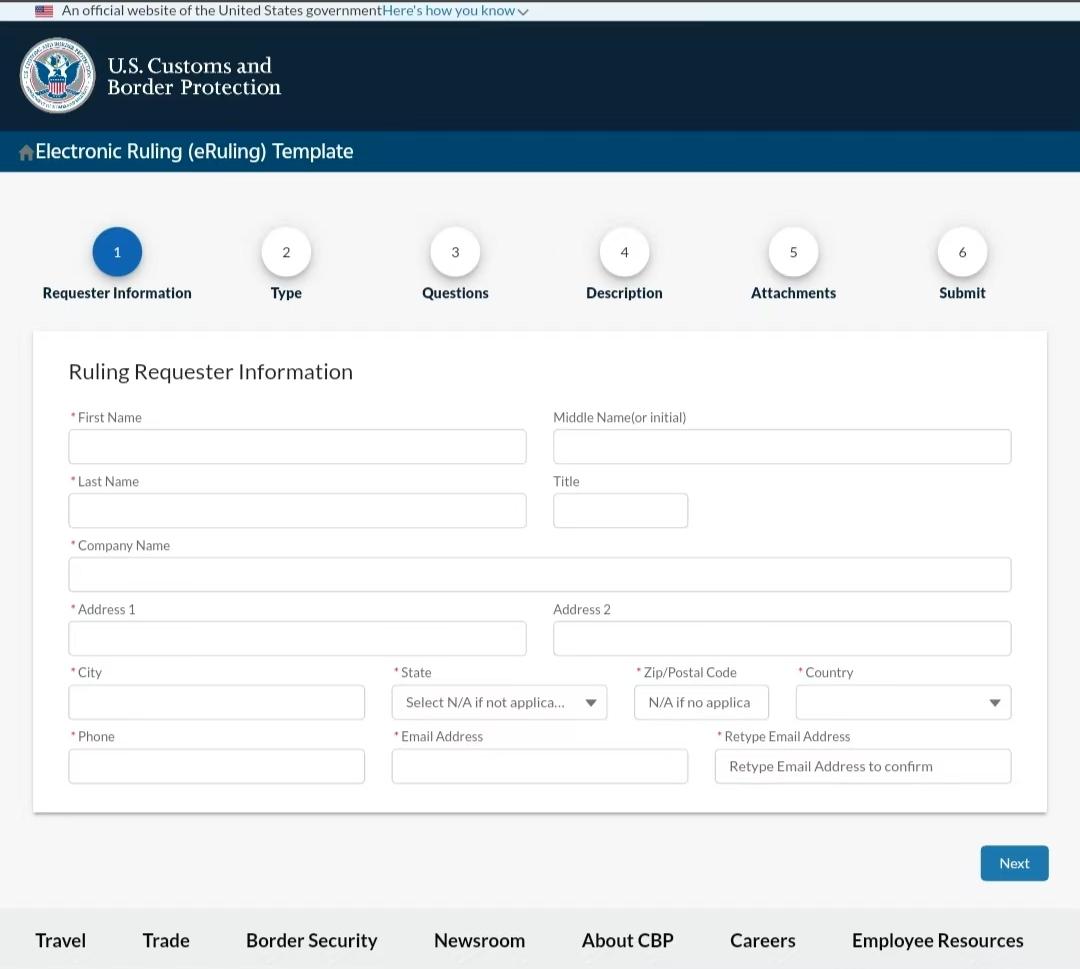Click the Zip/Postal Code field
This screenshot has width=1080, height=969.
[701, 702]
